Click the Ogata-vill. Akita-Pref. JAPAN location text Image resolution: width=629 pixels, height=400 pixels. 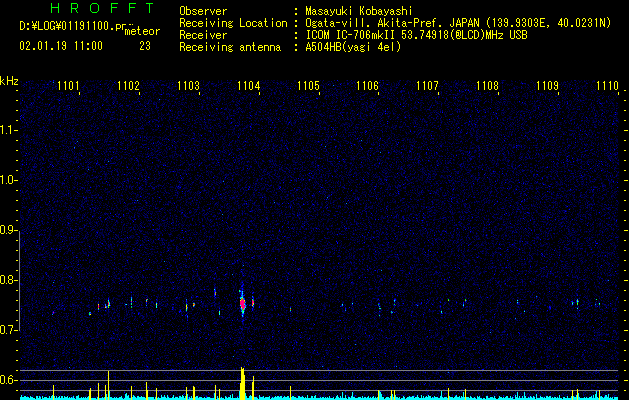point(458,23)
